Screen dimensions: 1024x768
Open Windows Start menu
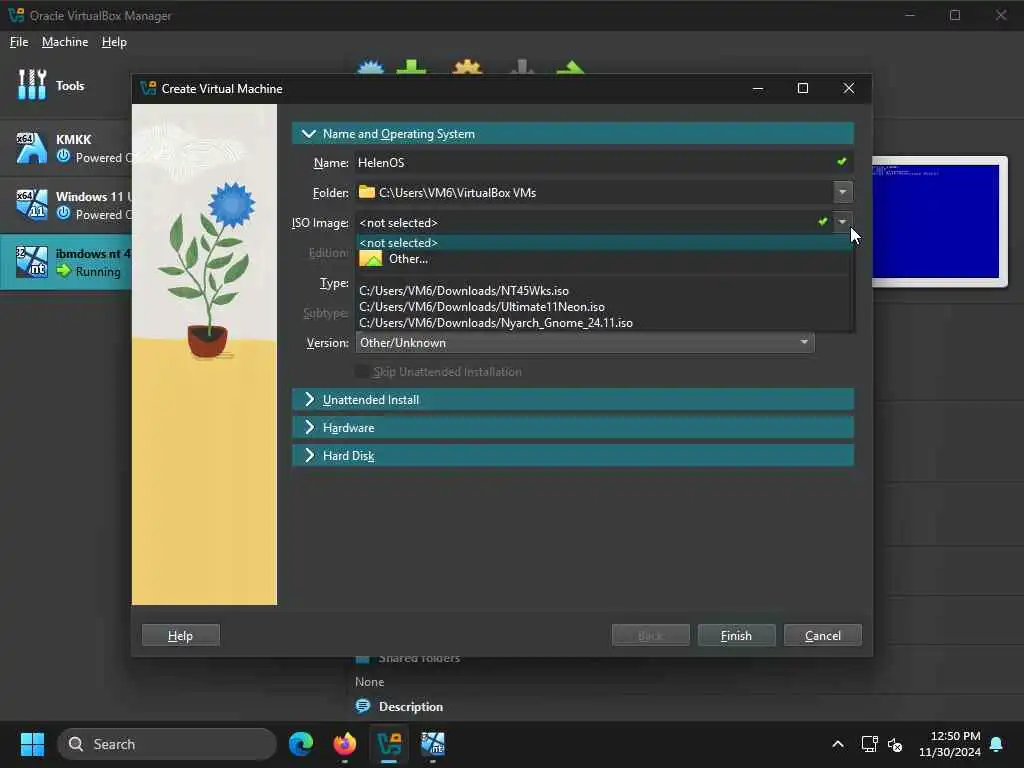(x=32, y=744)
